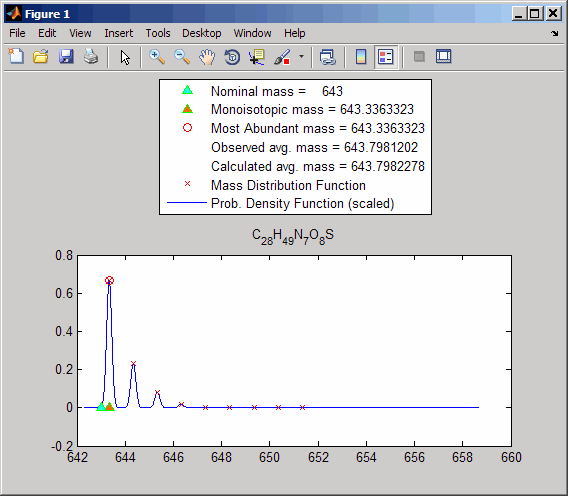This screenshot has height=496, width=568.
Task: Save the figure with the floppy disk icon
Action: point(66,57)
